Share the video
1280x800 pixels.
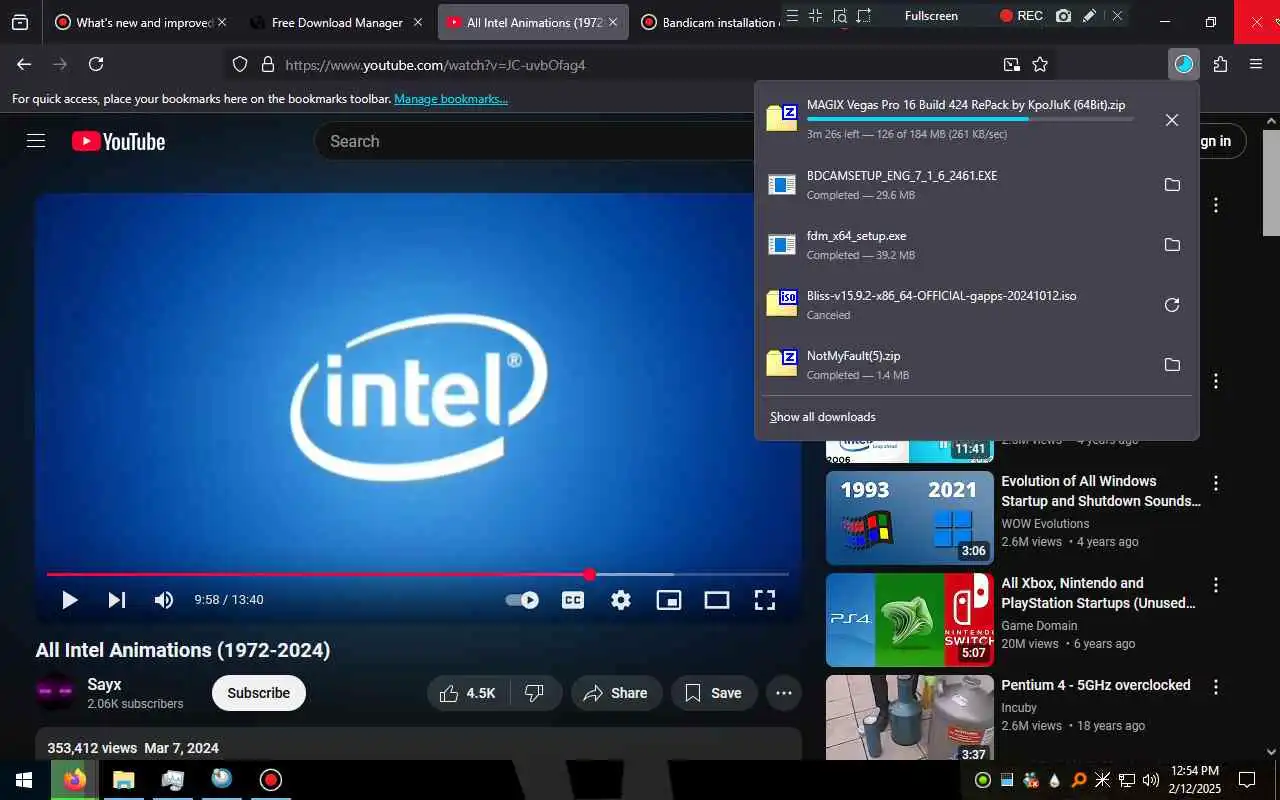tap(616, 693)
